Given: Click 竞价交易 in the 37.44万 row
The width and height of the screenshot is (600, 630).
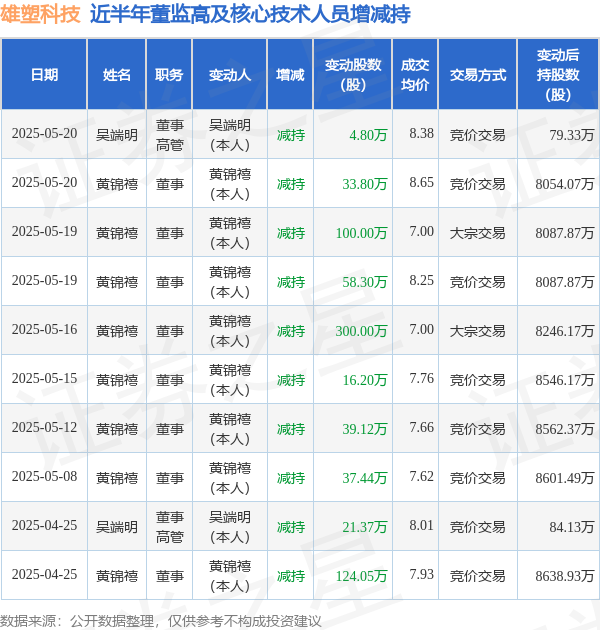Looking at the screenshot, I should click(478, 478).
